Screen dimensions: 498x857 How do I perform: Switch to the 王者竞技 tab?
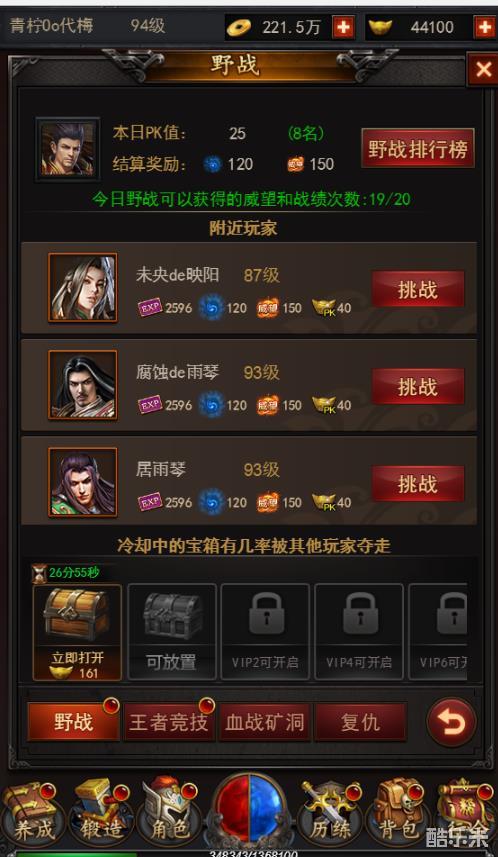[x=168, y=722]
